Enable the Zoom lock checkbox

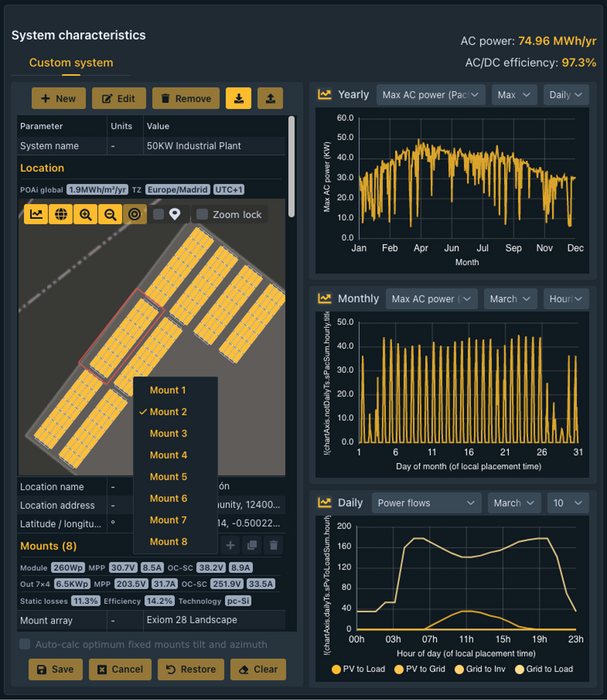[202, 214]
